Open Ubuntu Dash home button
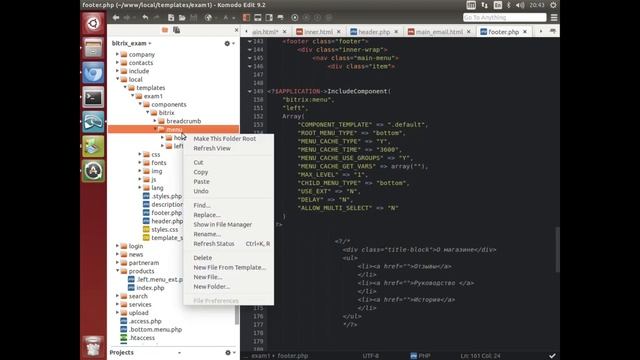 [x=93, y=23]
